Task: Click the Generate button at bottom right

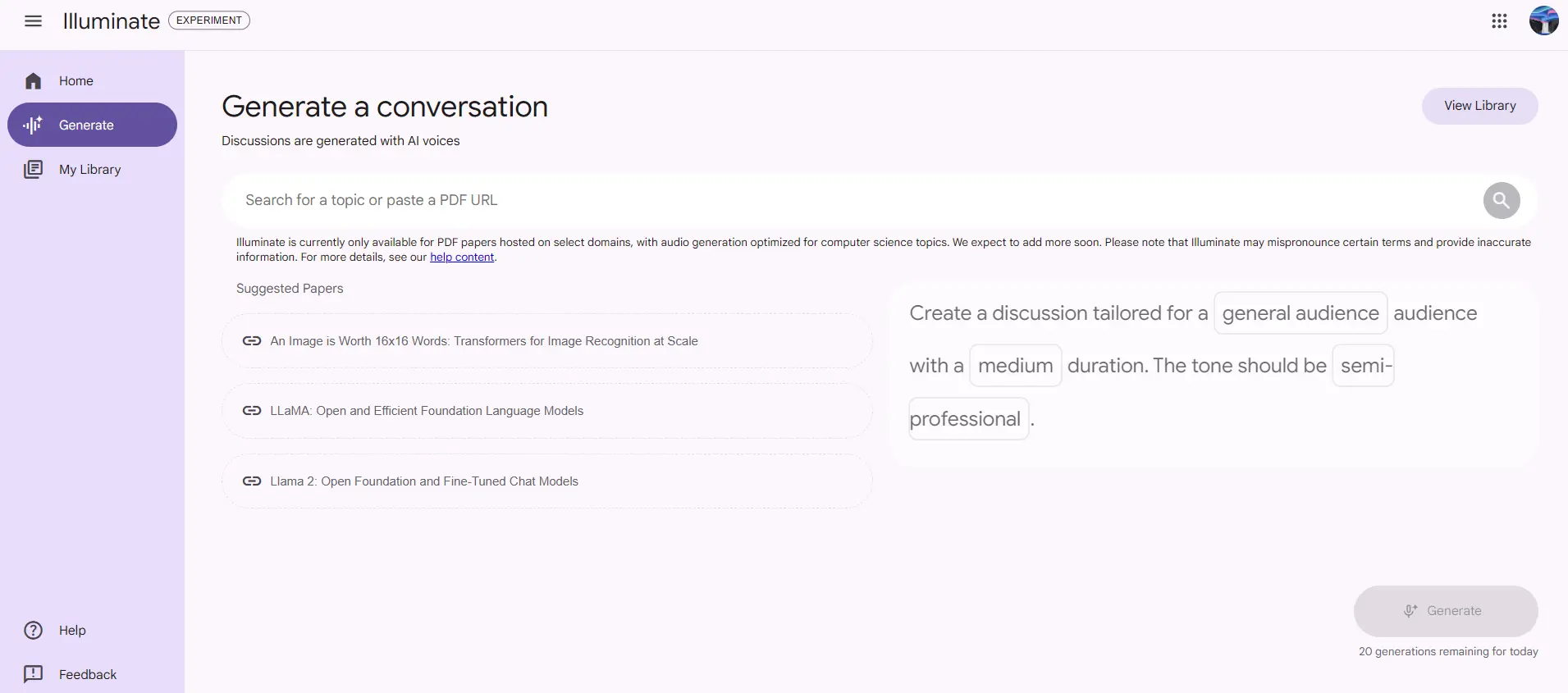Action: (1445, 611)
